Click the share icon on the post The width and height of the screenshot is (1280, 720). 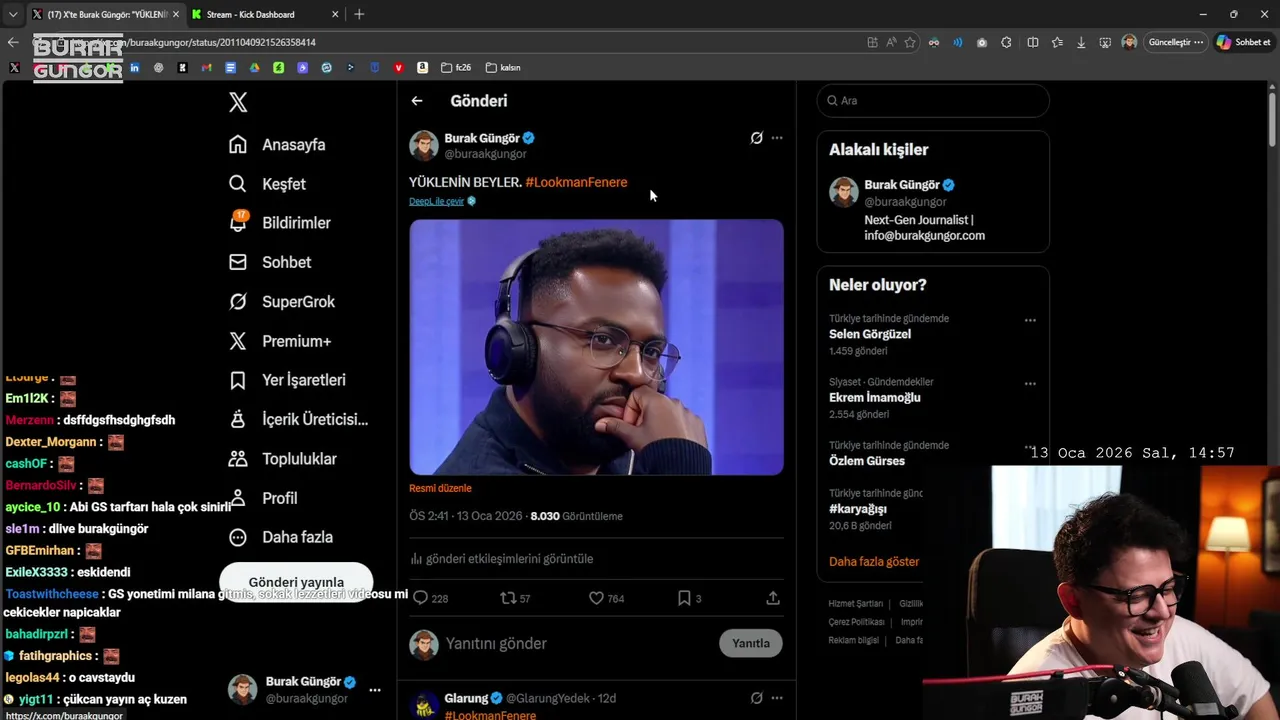coord(773,598)
